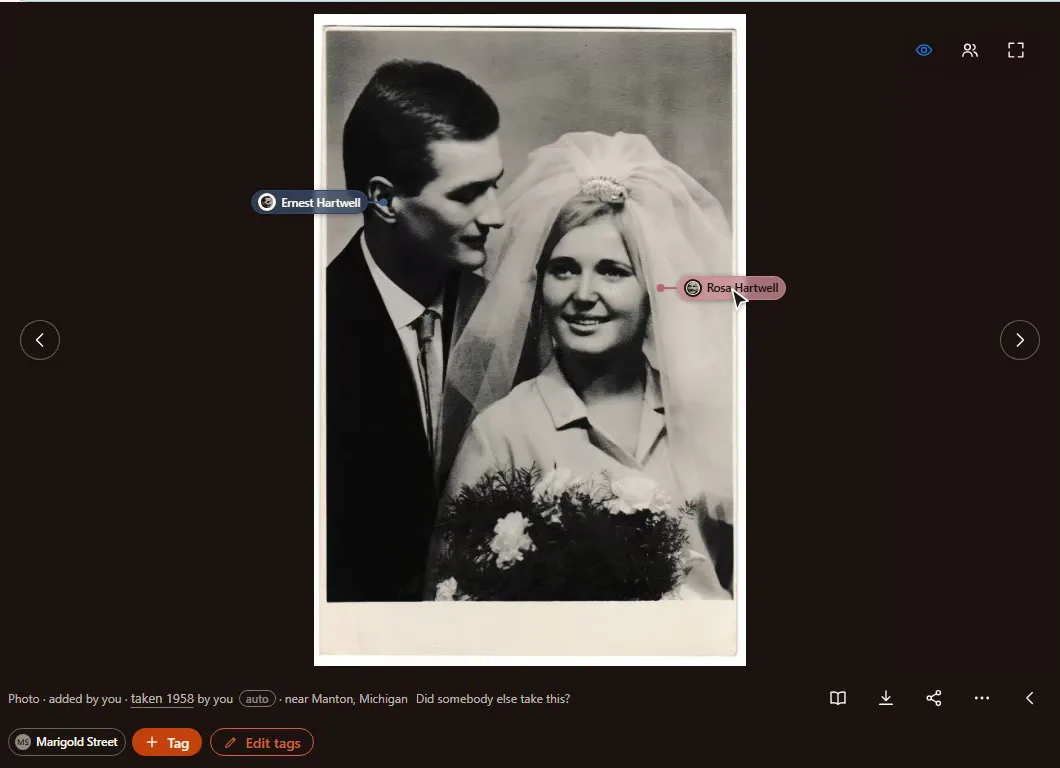Click the wedding photo image

tap(530, 340)
